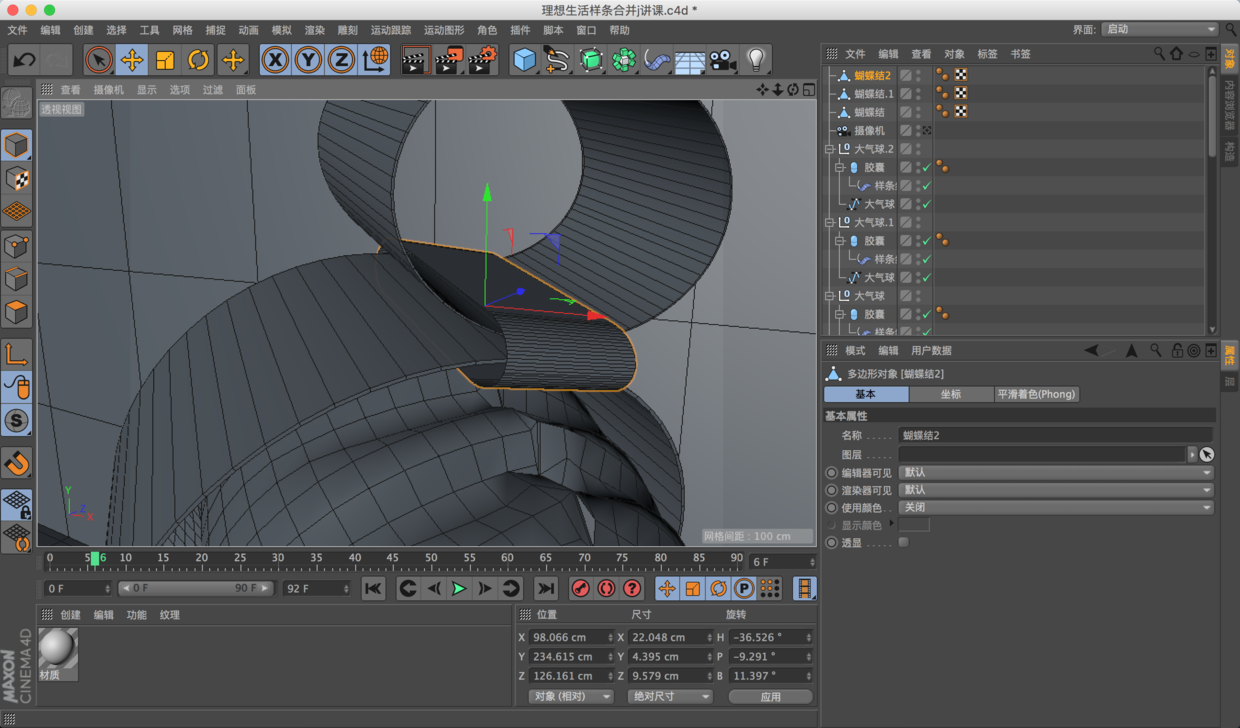Viewport: 1240px width, 728px height.
Task: Click the camera object icon in toolbar
Action: (x=722, y=61)
